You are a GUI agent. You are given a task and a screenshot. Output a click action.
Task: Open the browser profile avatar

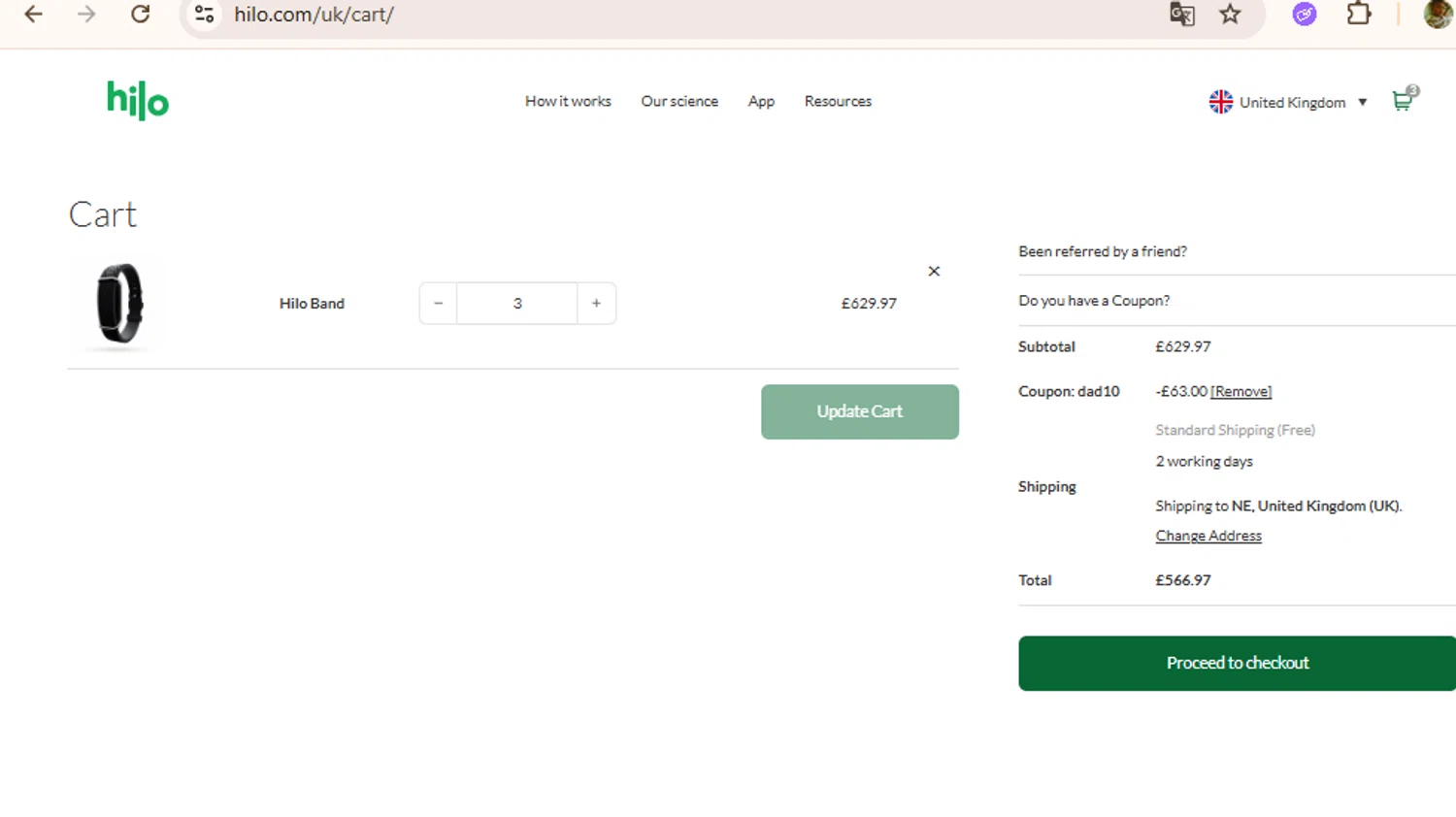1439,15
